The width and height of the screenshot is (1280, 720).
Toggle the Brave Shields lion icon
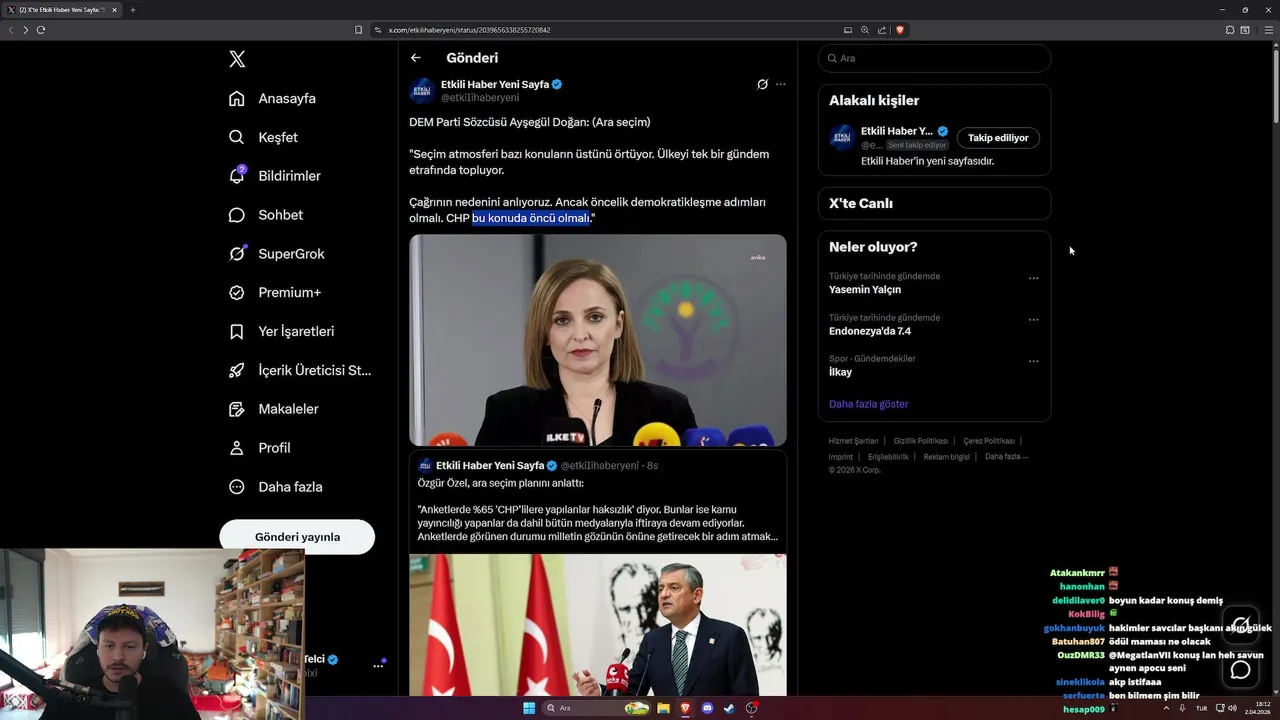[x=900, y=30]
